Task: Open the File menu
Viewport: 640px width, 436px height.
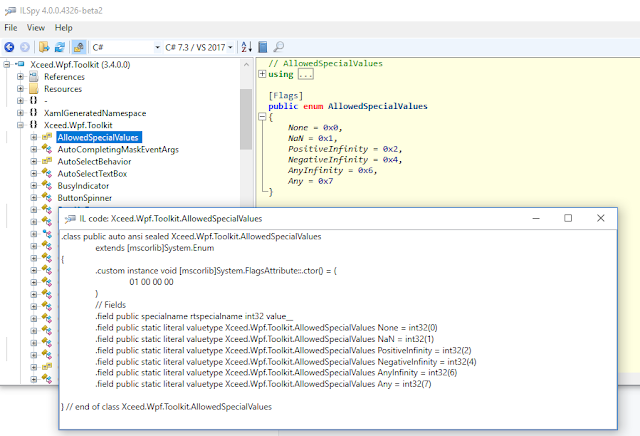Action: coord(11,28)
